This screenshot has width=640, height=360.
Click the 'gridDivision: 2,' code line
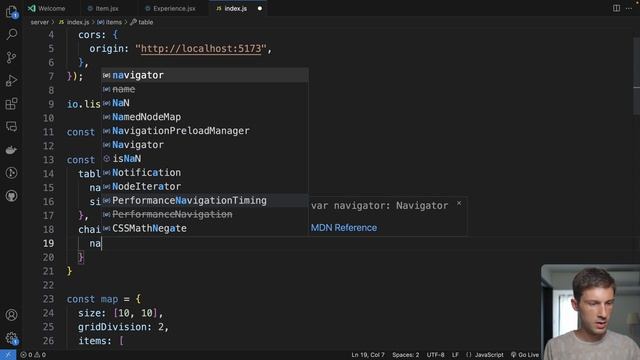(x=123, y=327)
